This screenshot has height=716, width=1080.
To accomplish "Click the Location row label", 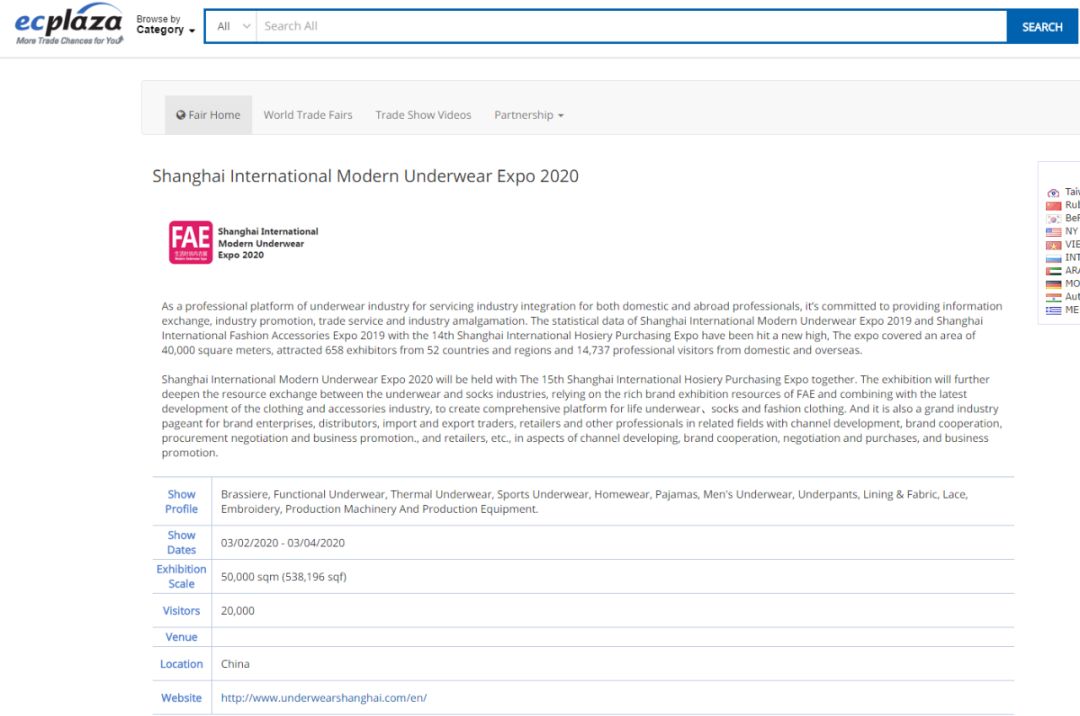I will coord(181,664).
